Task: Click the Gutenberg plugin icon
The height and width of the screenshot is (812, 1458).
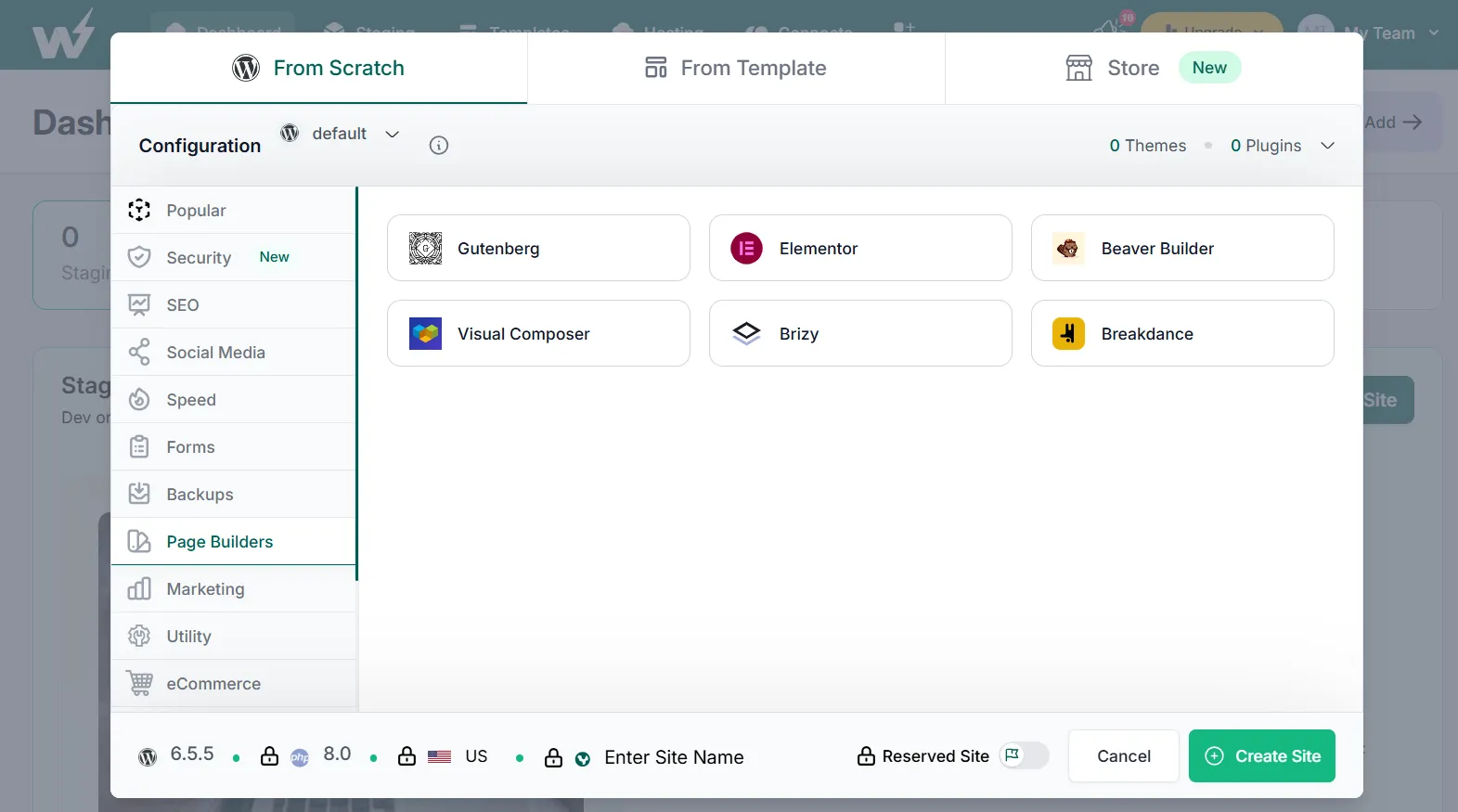Action: 425,249
